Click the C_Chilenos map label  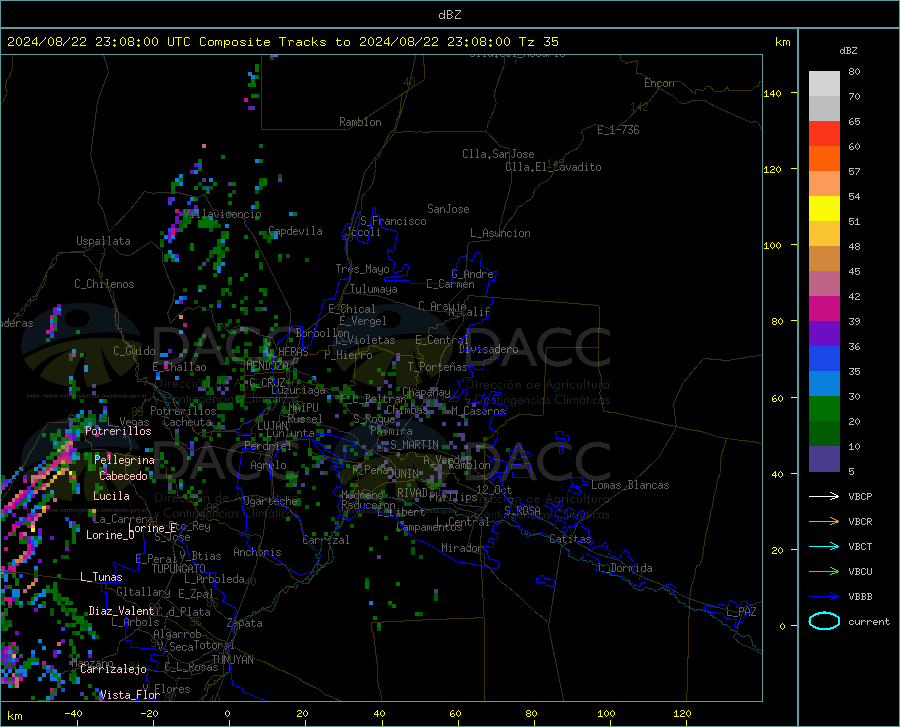[104, 284]
